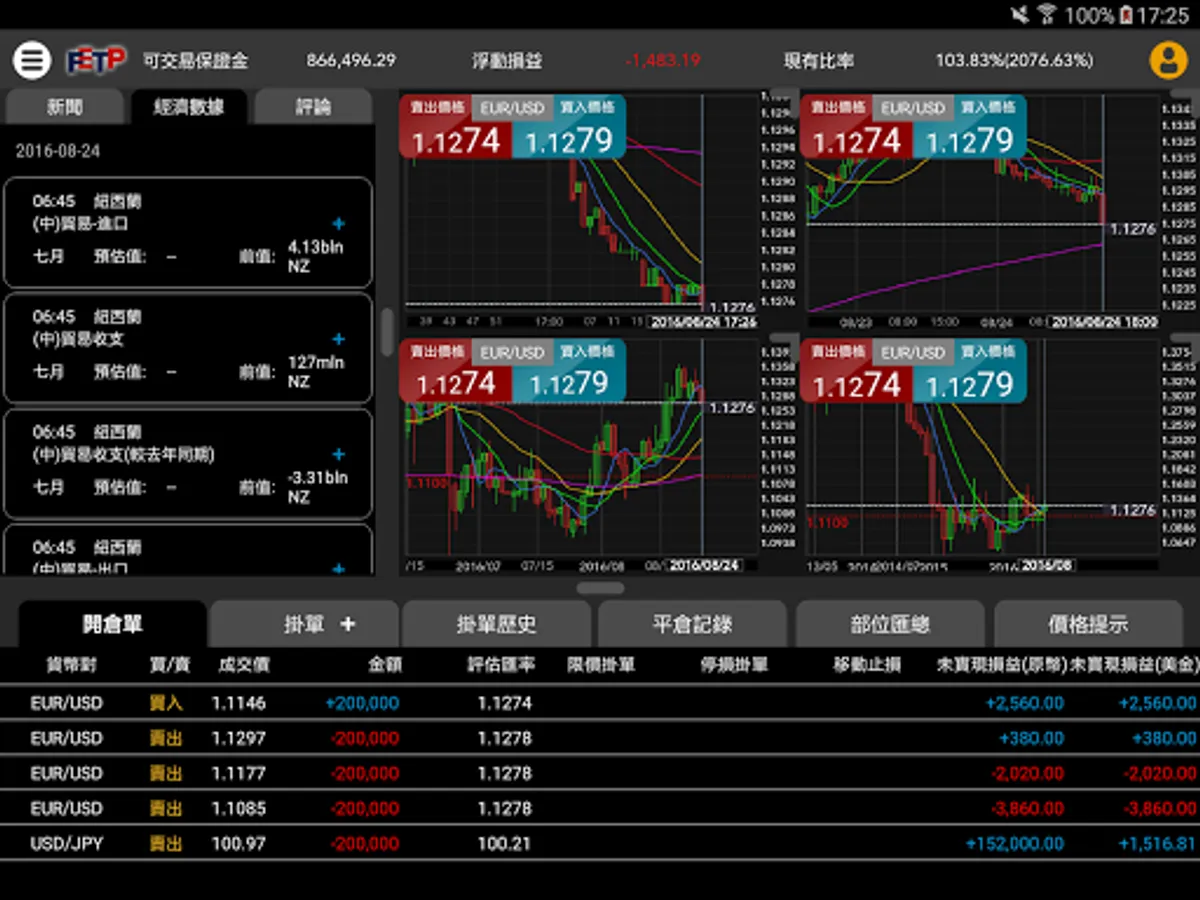Screen dimensions: 1200x900
Task: Select the news list scrollbar handle
Action: pos(387,331)
